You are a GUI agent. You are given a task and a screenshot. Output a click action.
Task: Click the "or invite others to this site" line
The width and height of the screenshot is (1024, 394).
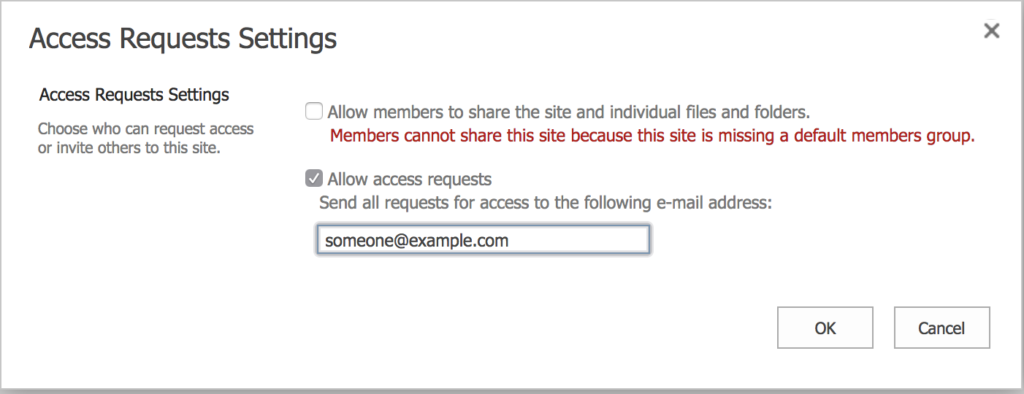[129, 148]
